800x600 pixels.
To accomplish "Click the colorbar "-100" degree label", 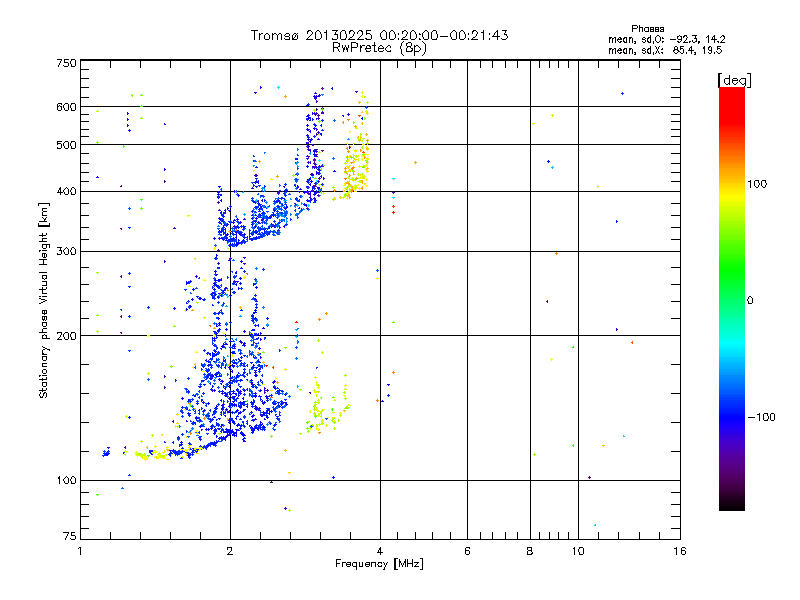I will pos(761,417).
